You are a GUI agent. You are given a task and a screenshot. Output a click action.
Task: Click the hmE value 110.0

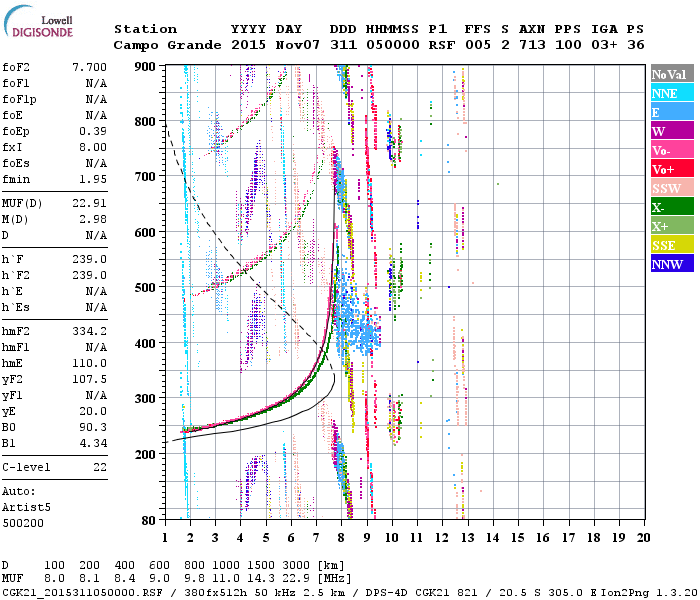[89, 363]
